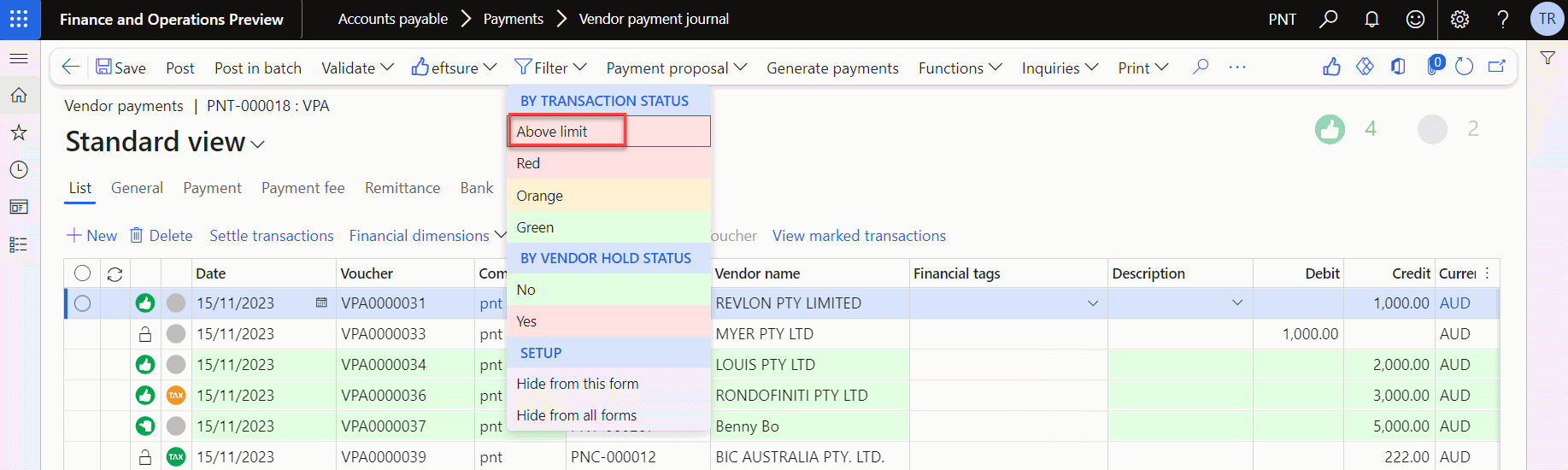Select Hide from this form
The width and height of the screenshot is (1568, 470).
pos(608,384)
